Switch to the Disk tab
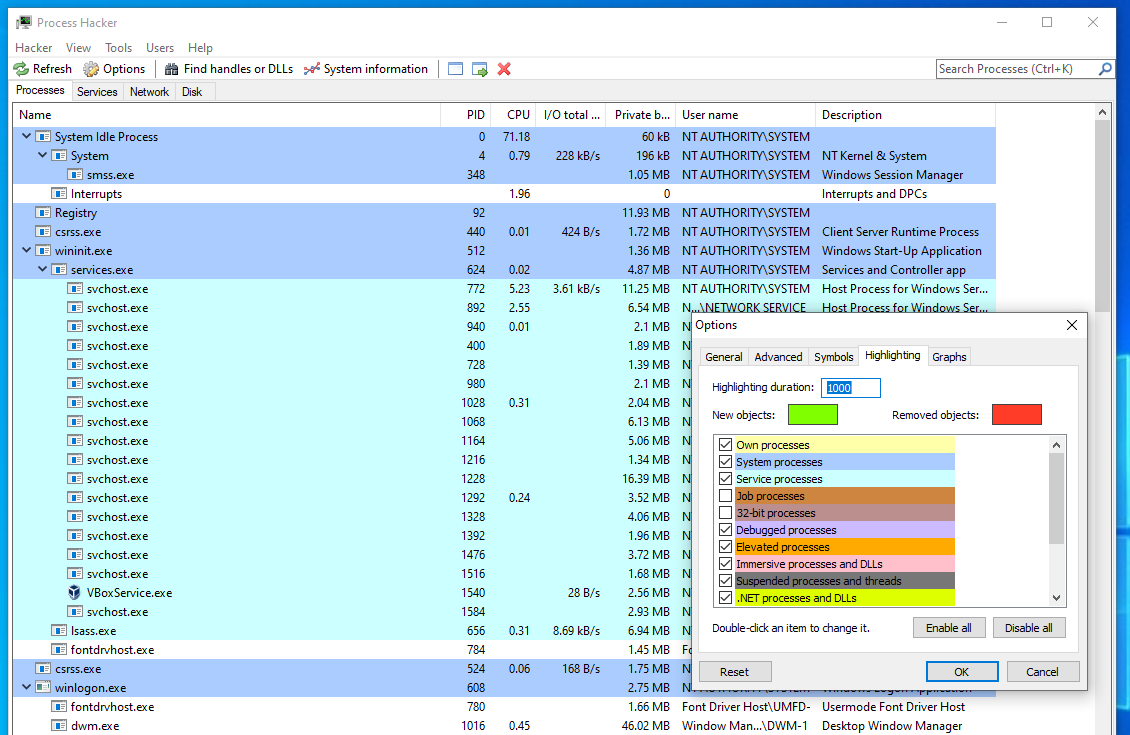 coord(192,92)
